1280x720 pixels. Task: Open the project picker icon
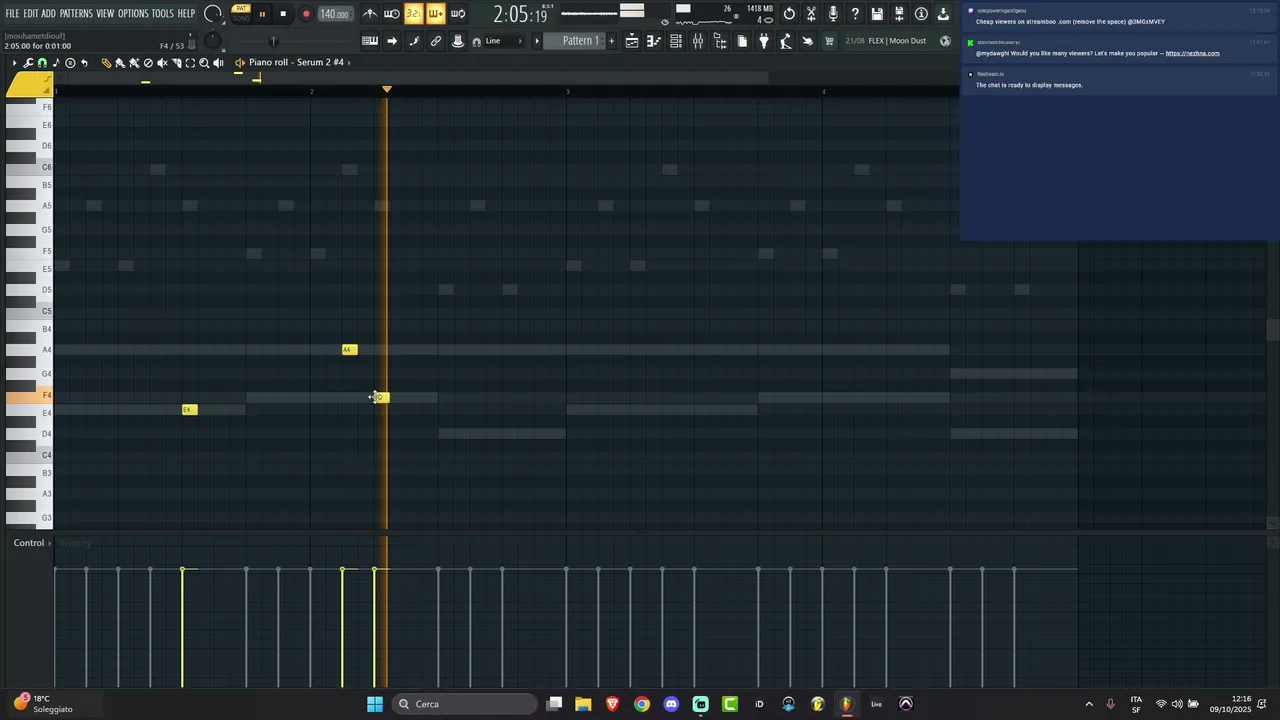click(x=742, y=41)
